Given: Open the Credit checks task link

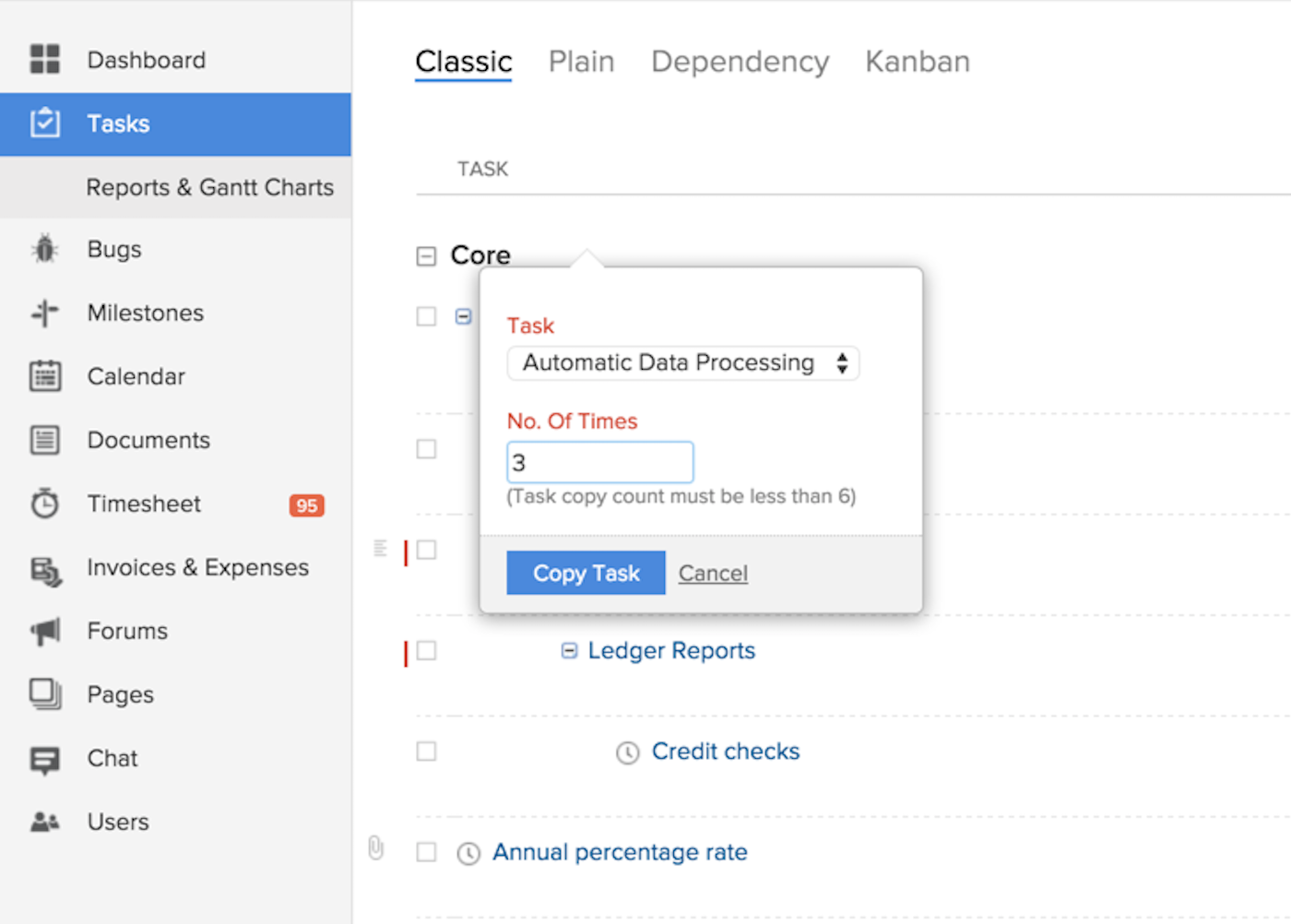Looking at the screenshot, I should [726, 752].
